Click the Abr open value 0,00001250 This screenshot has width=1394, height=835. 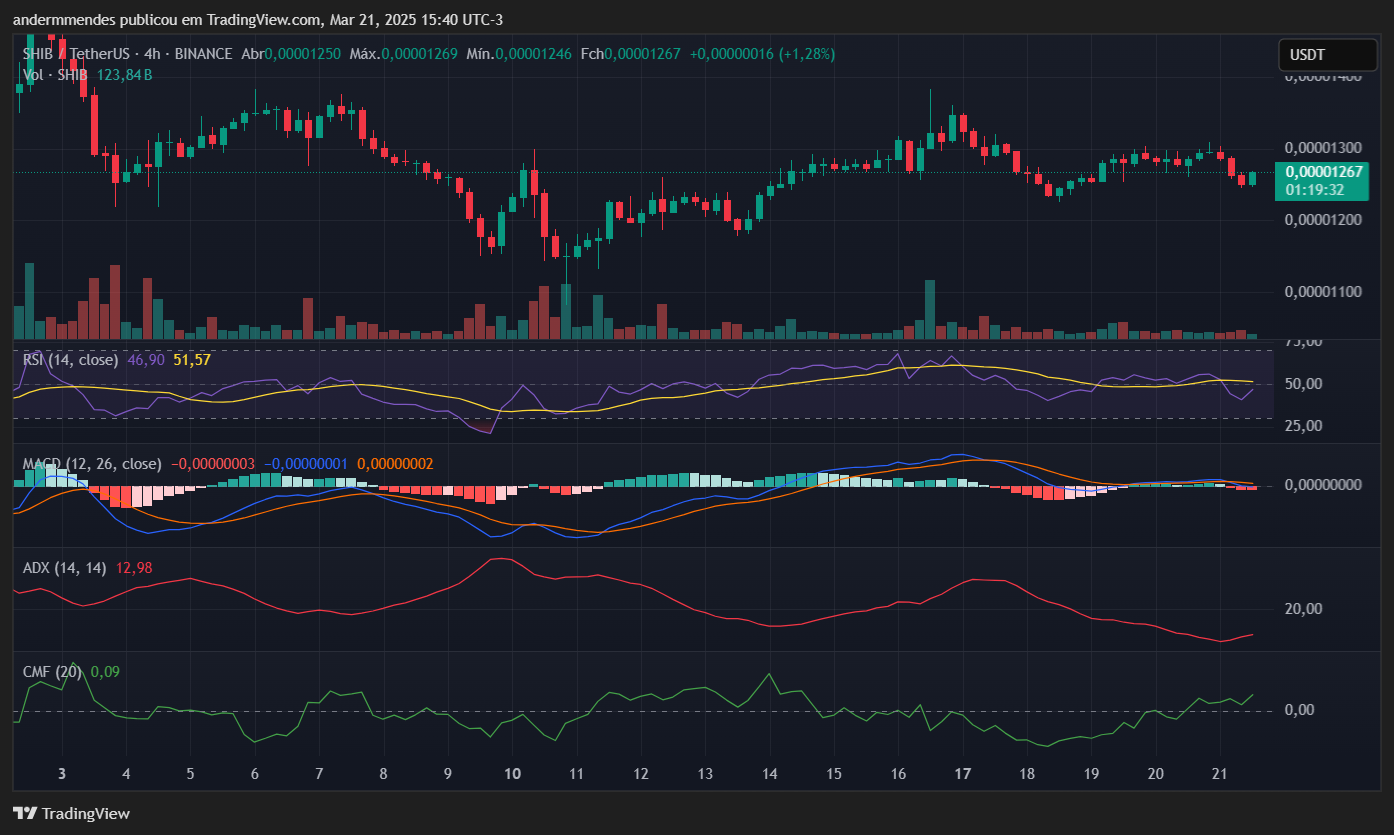coord(304,54)
